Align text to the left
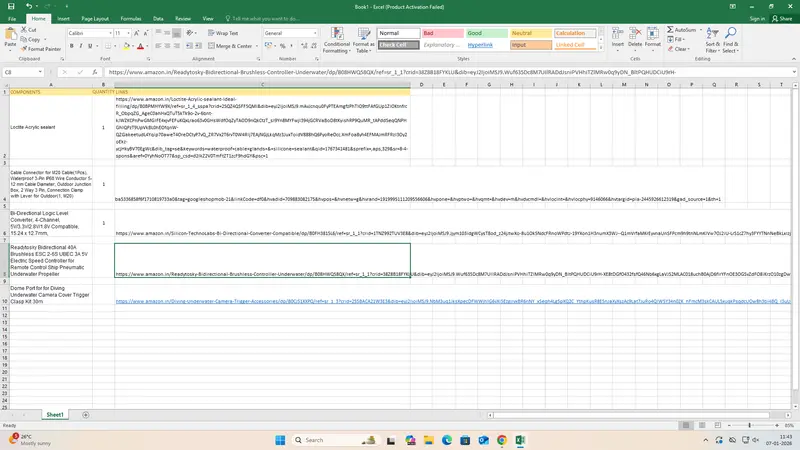The width and height of the screenshot is (800, 450). [158, 46]
